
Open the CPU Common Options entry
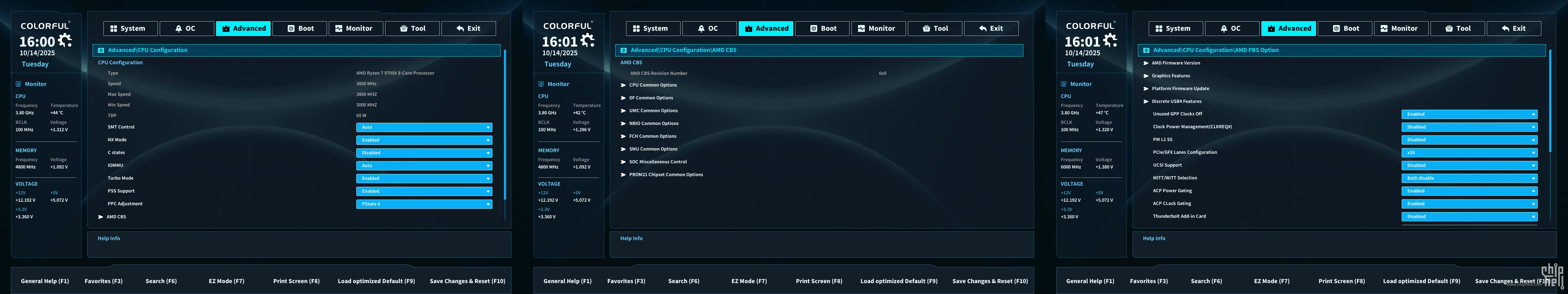653,85
